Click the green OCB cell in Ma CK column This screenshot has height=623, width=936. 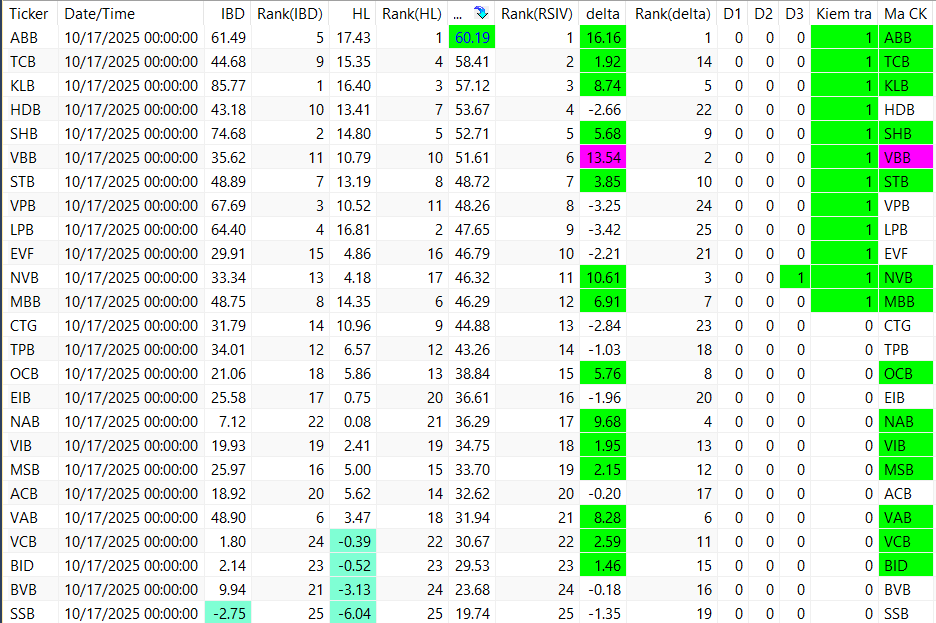[906, 374]
